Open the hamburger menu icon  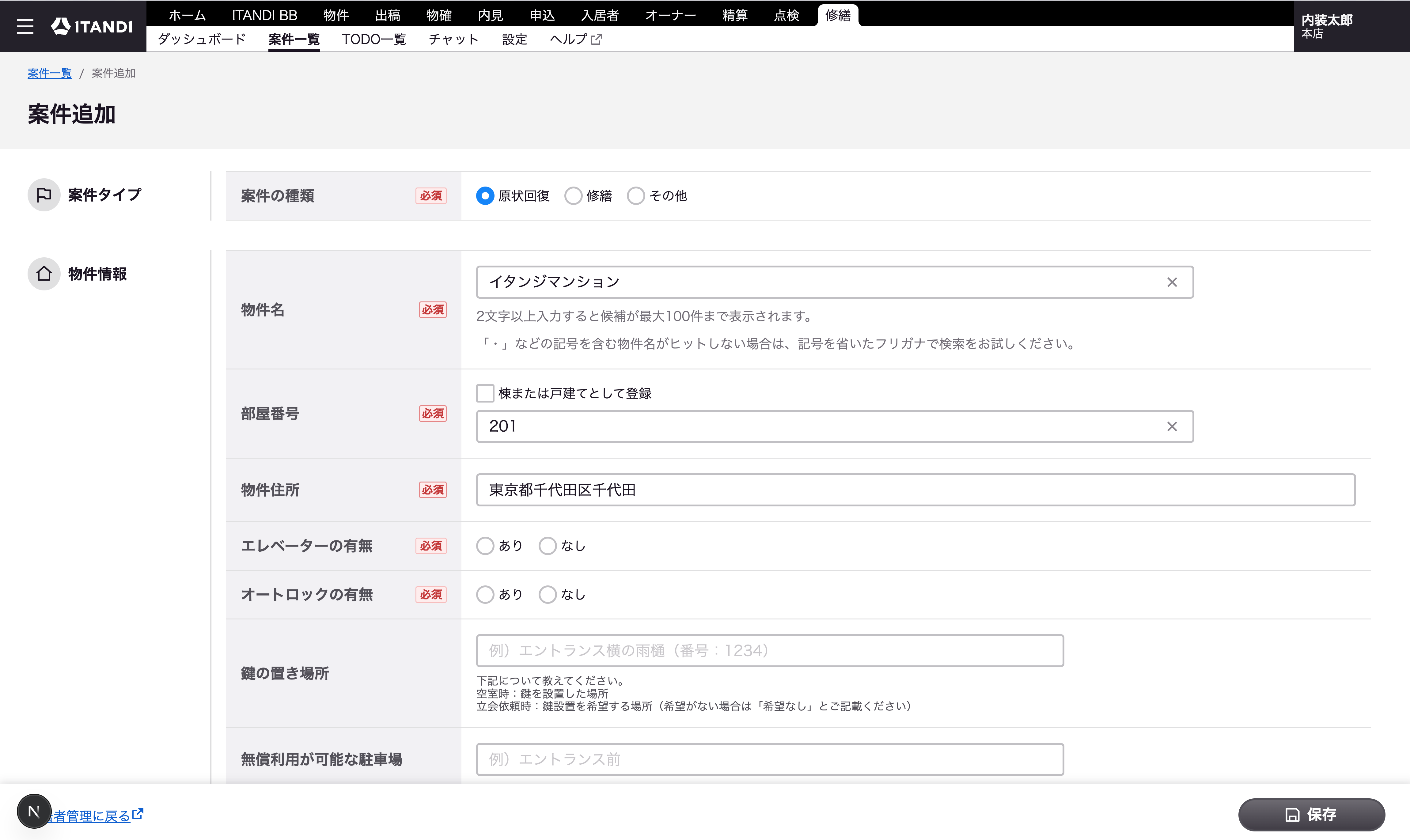tap(25, 26)
